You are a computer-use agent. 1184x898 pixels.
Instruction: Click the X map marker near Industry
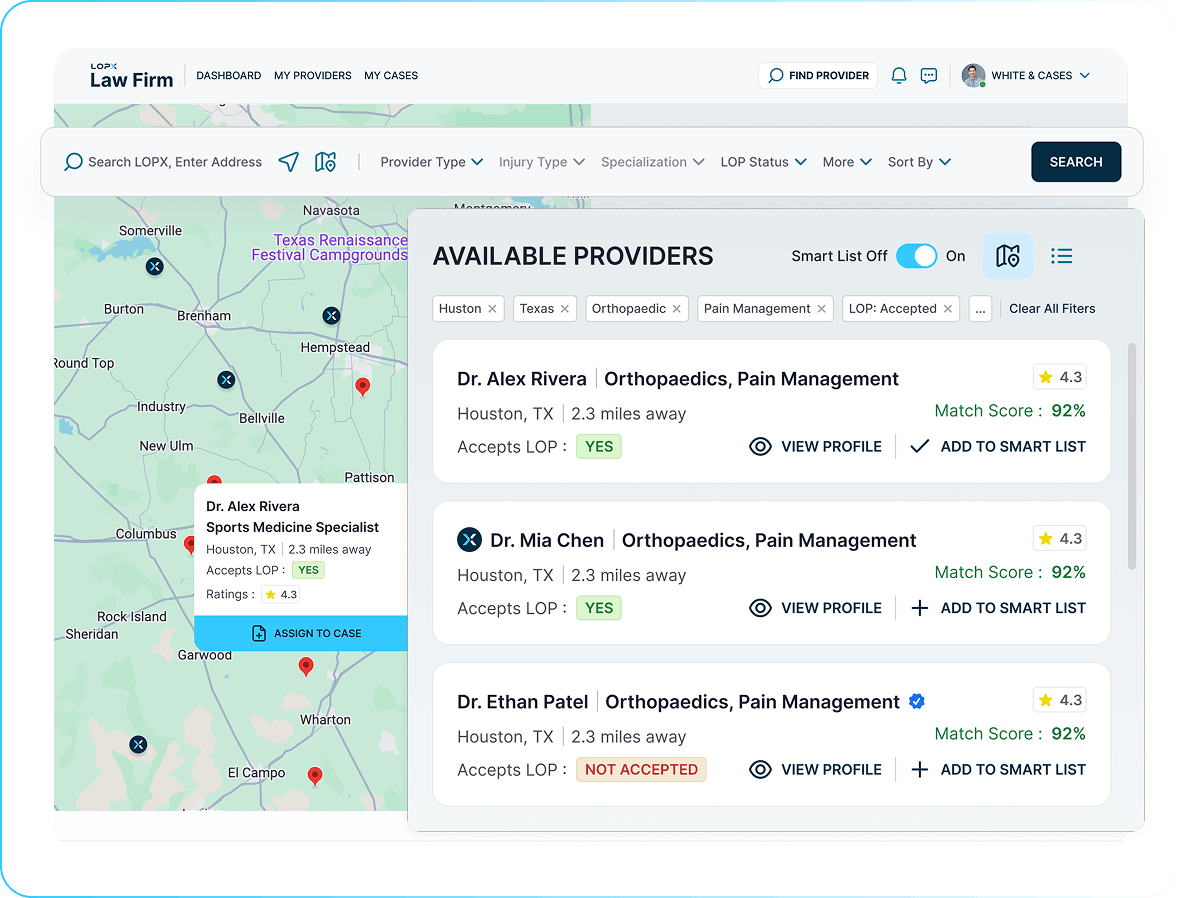(226, 380)
